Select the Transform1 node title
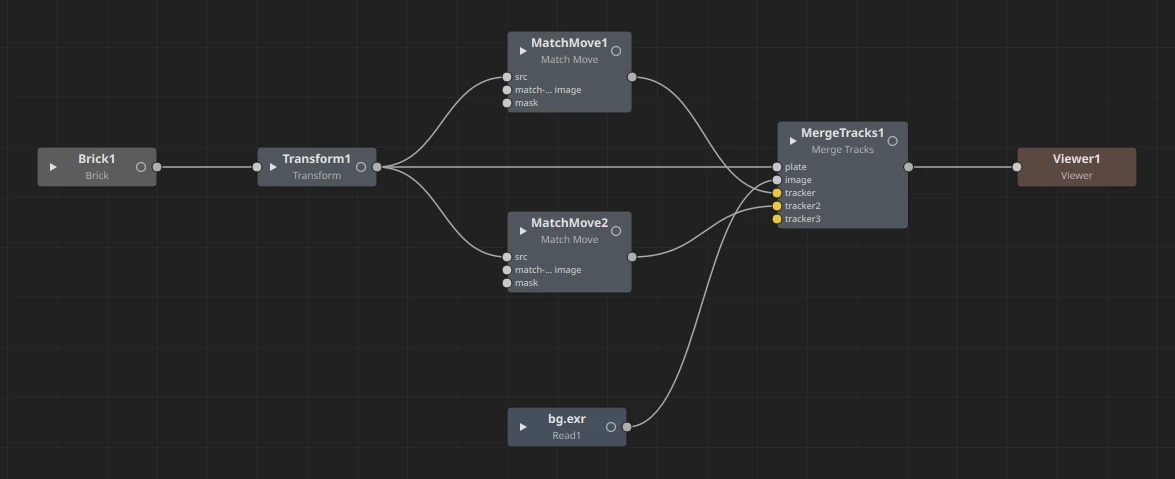This screenshot has height=479, width=1175. click(316, 159)
